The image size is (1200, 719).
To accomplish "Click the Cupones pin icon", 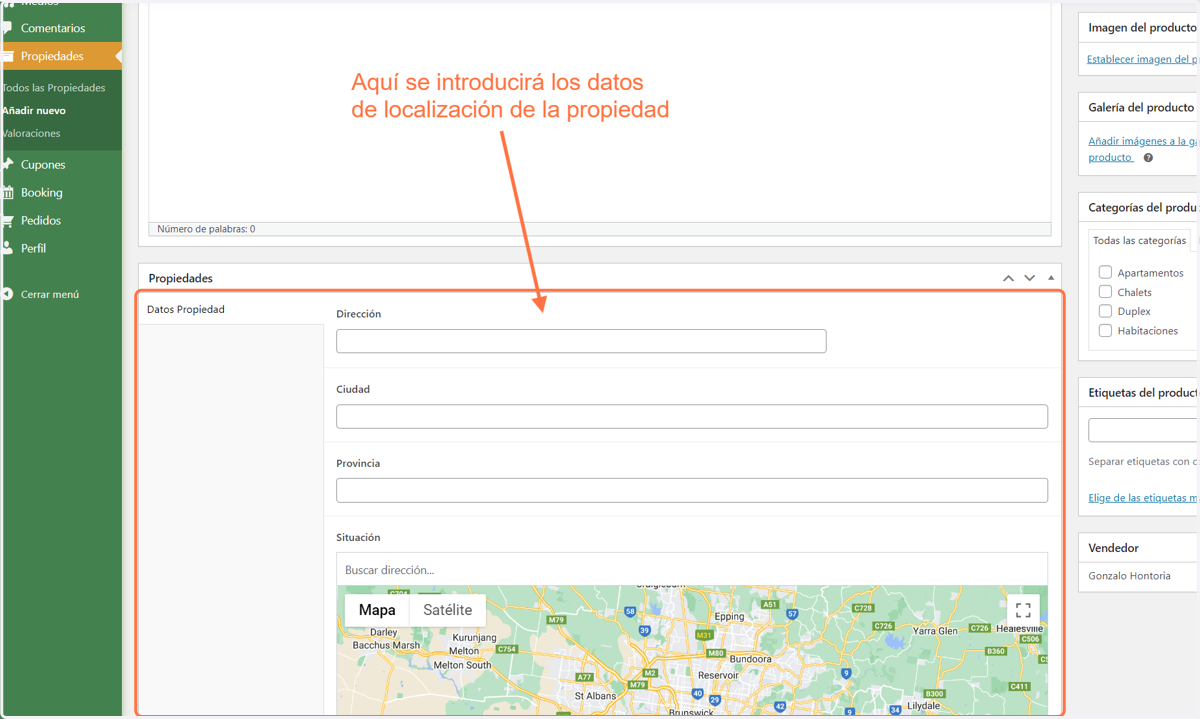I will (8, 164).
